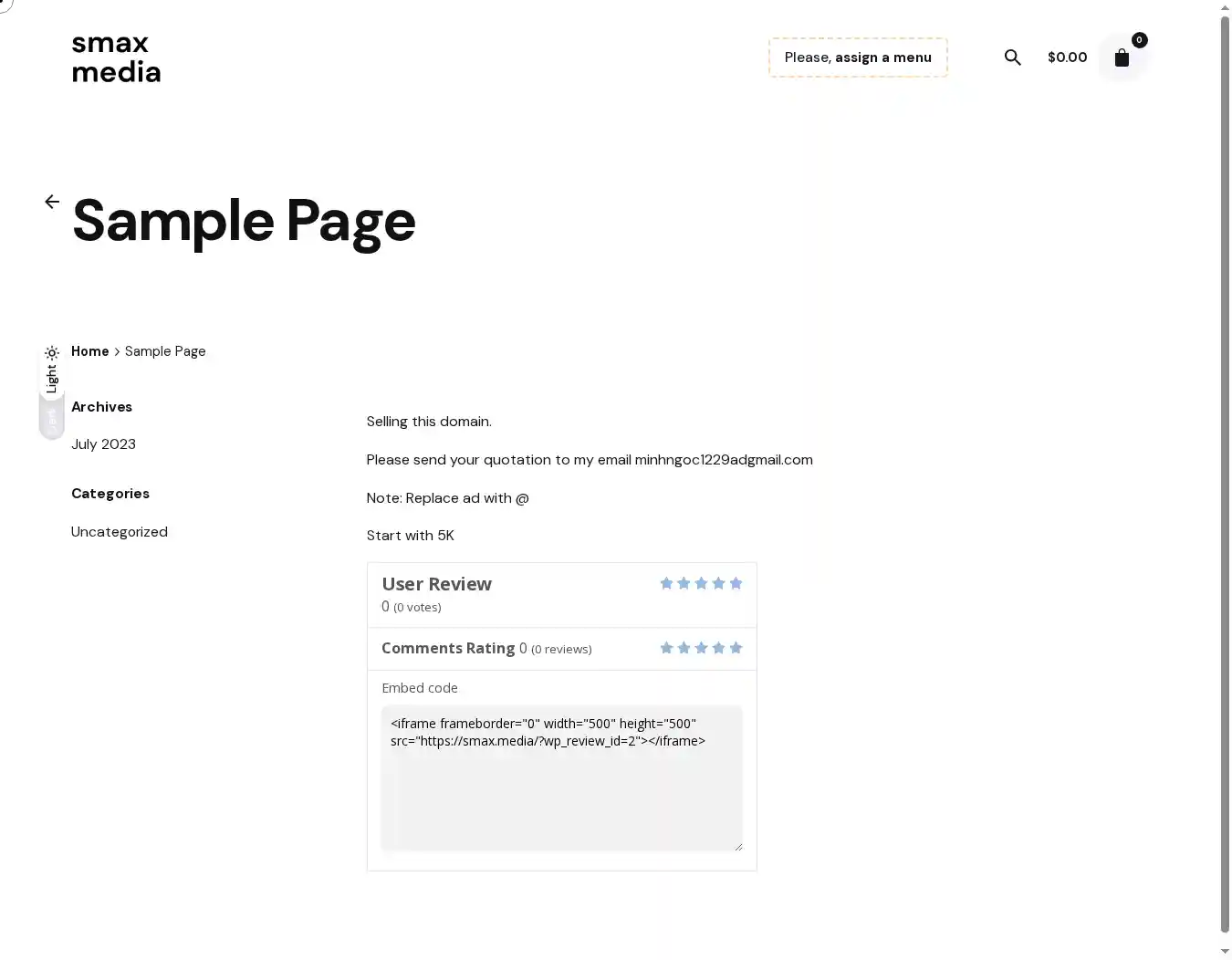Open the shopping bag cart icon
The image size is (1232, 960).
point(1122,58)
